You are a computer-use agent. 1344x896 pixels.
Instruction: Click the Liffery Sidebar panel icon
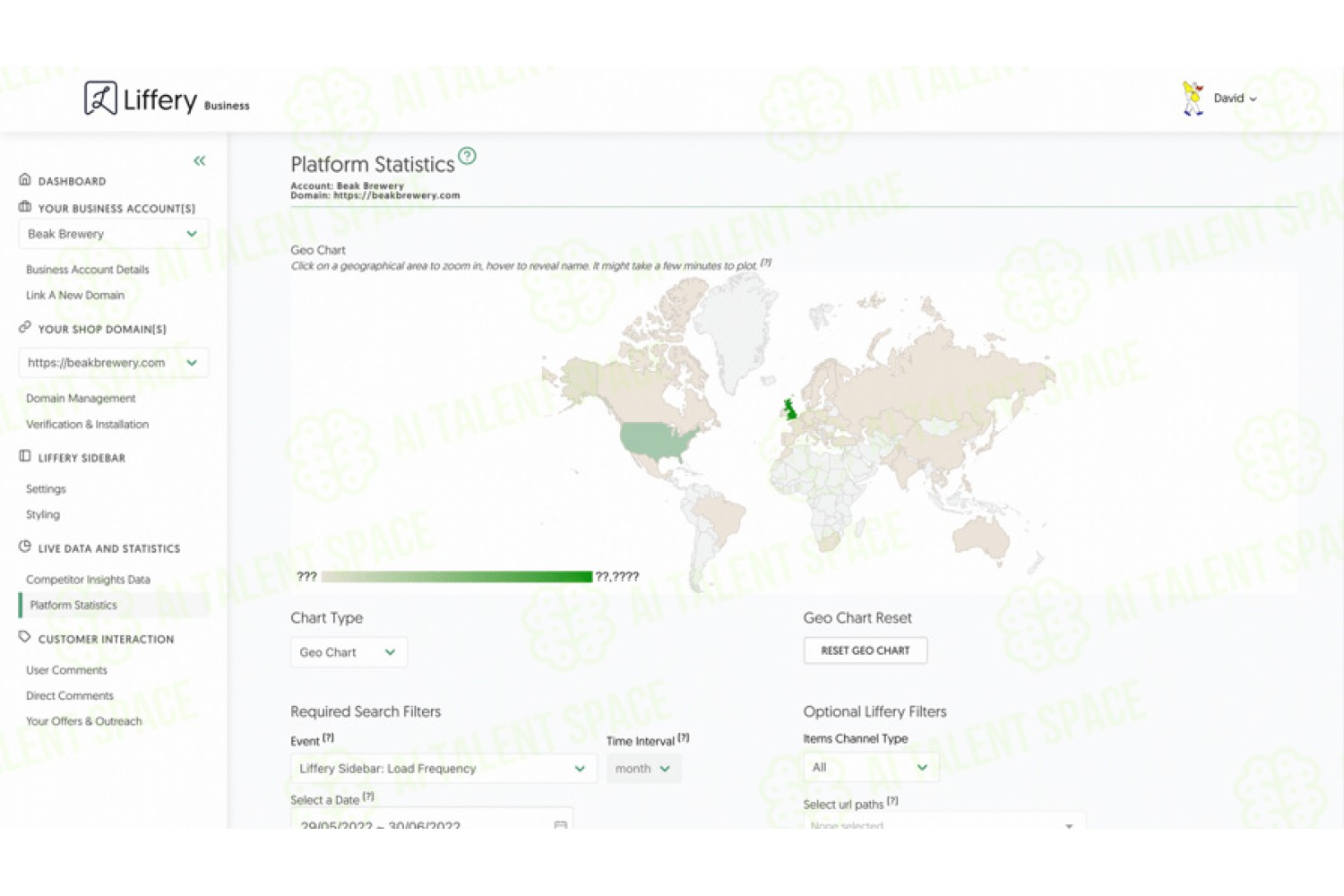pyautogui.click(x=25, y=456)
